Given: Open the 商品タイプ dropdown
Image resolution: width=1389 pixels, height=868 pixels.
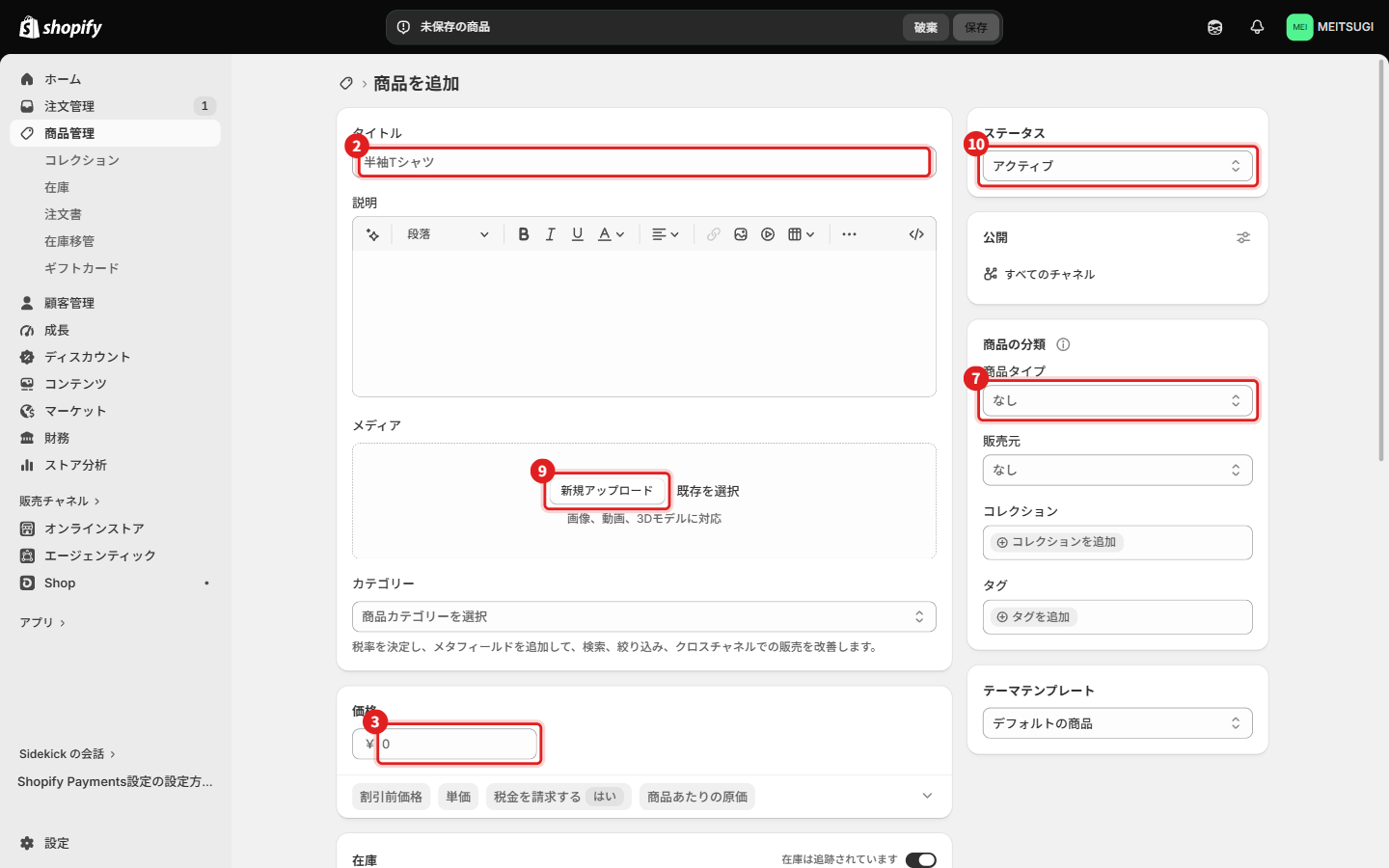Looking at the screenshot, I should 1118,400.
